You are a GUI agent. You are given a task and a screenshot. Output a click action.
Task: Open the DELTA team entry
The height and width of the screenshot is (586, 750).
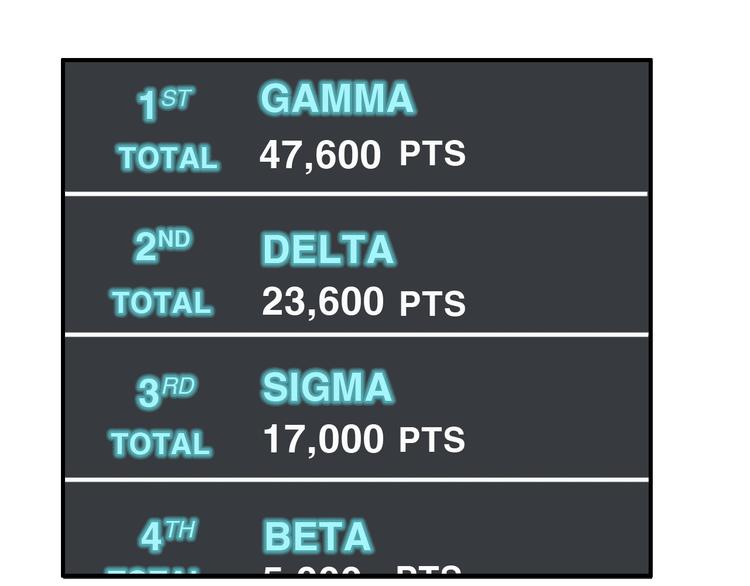coord(327,249)
